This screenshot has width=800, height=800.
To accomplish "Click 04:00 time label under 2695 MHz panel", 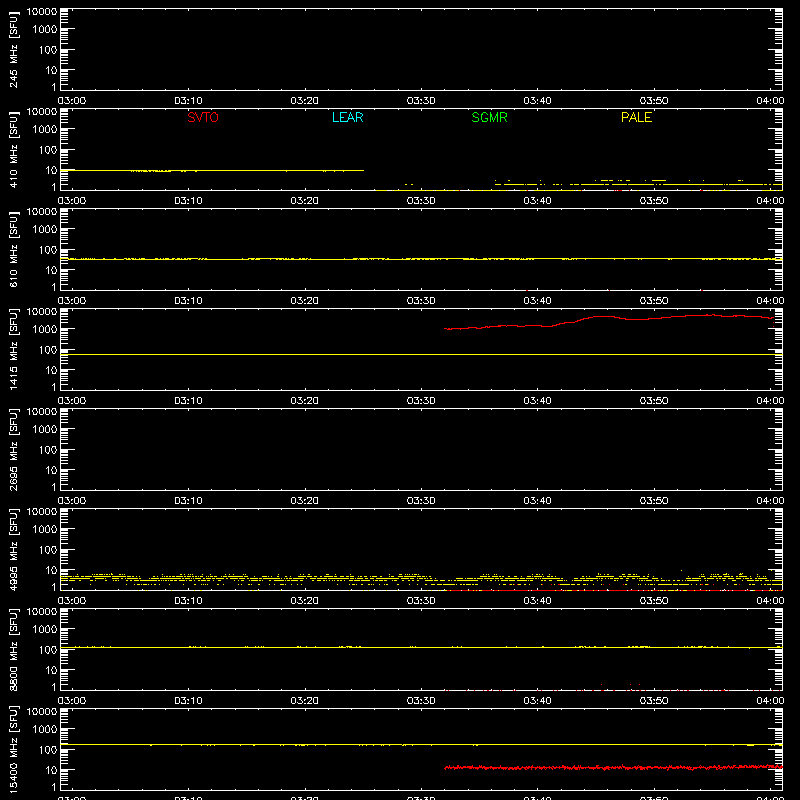I will pyautogui.click(x=770, y=501).
